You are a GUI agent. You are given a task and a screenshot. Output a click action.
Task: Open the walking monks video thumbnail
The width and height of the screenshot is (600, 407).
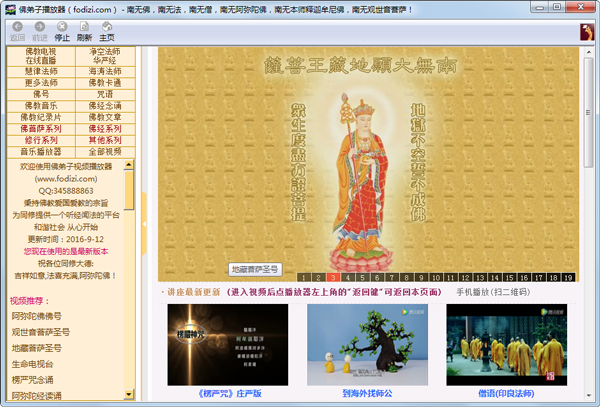[x=507, y=345]
